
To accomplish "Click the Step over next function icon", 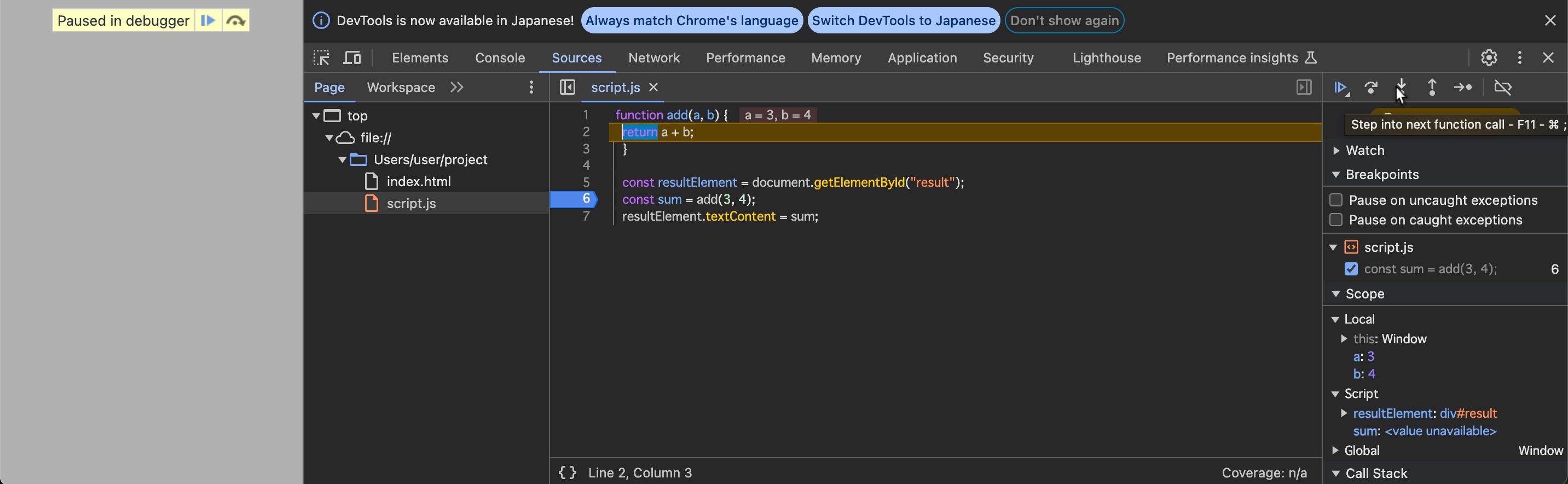I will pyautogui.click(x=1371, y=88).
